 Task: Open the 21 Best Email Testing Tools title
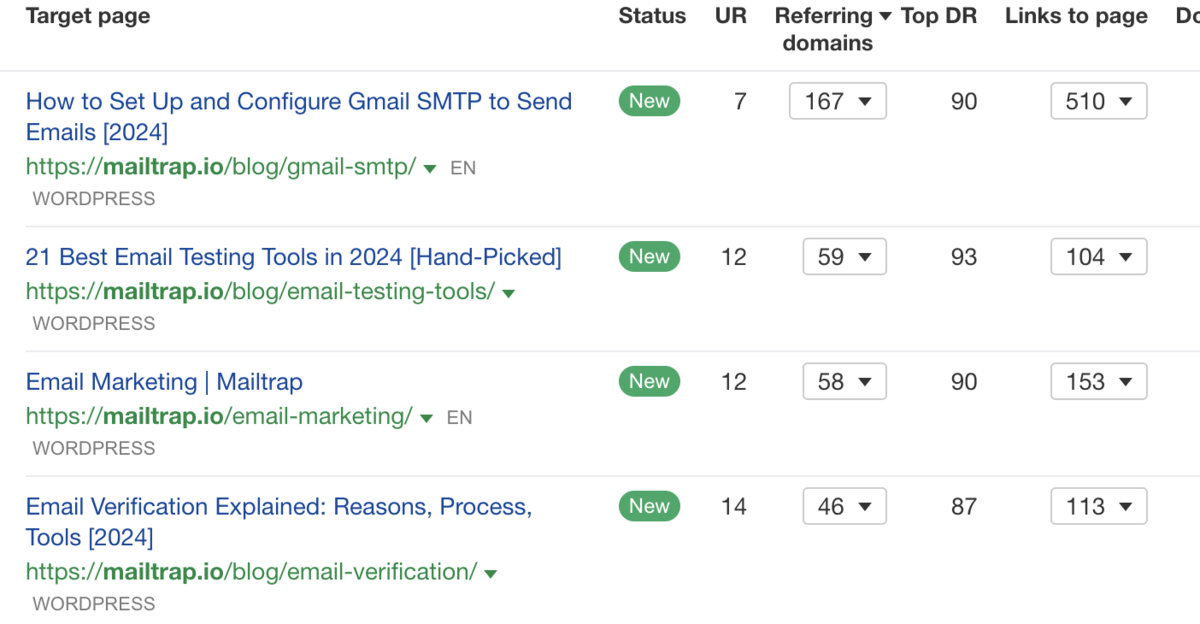coord(293,258)
